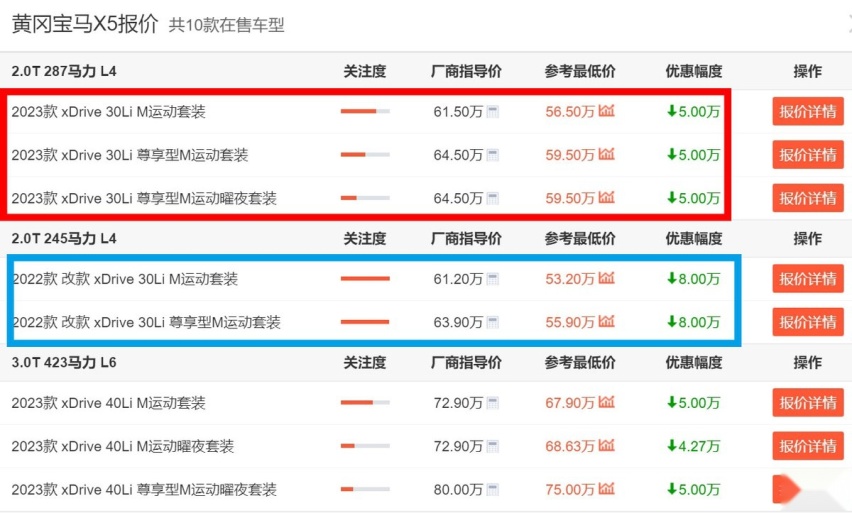The height and width of the screenshot is (513, 852).
Task: Open 2023款 xDrive 40Li M运动套装 link
Action: pos(109,403)
